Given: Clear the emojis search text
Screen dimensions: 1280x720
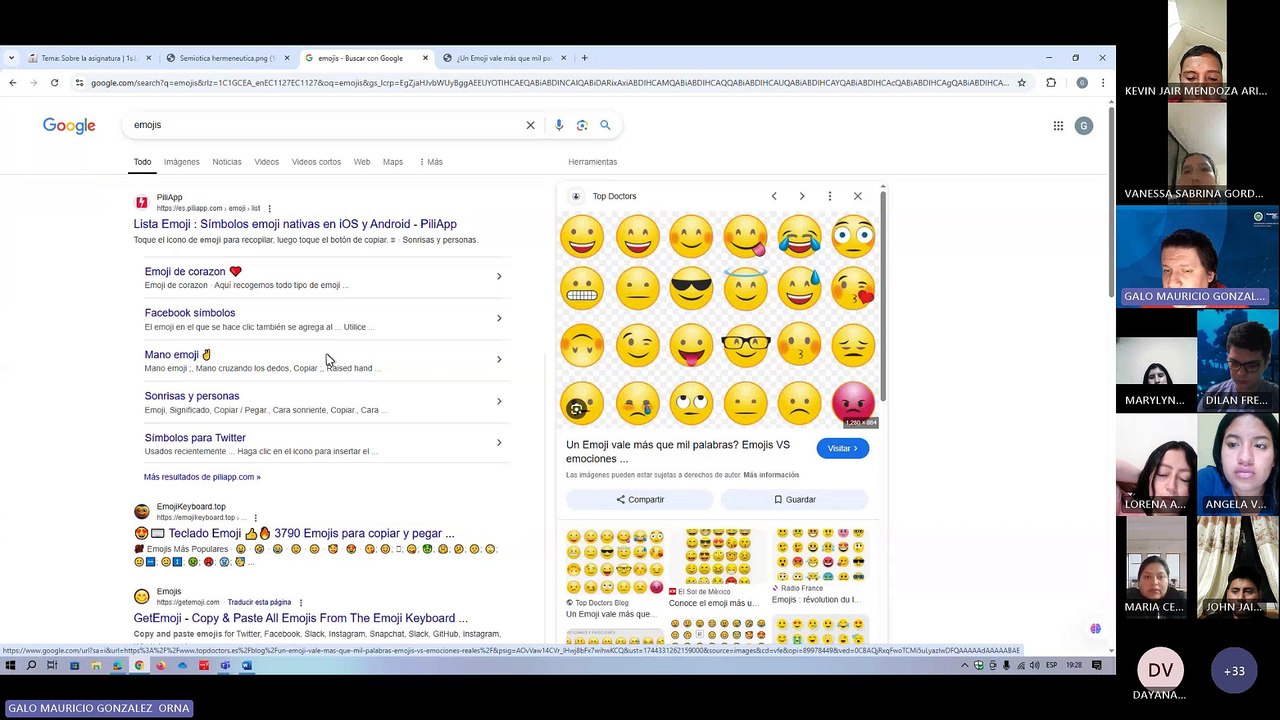Looking at the screenshot, I should 530,125.
